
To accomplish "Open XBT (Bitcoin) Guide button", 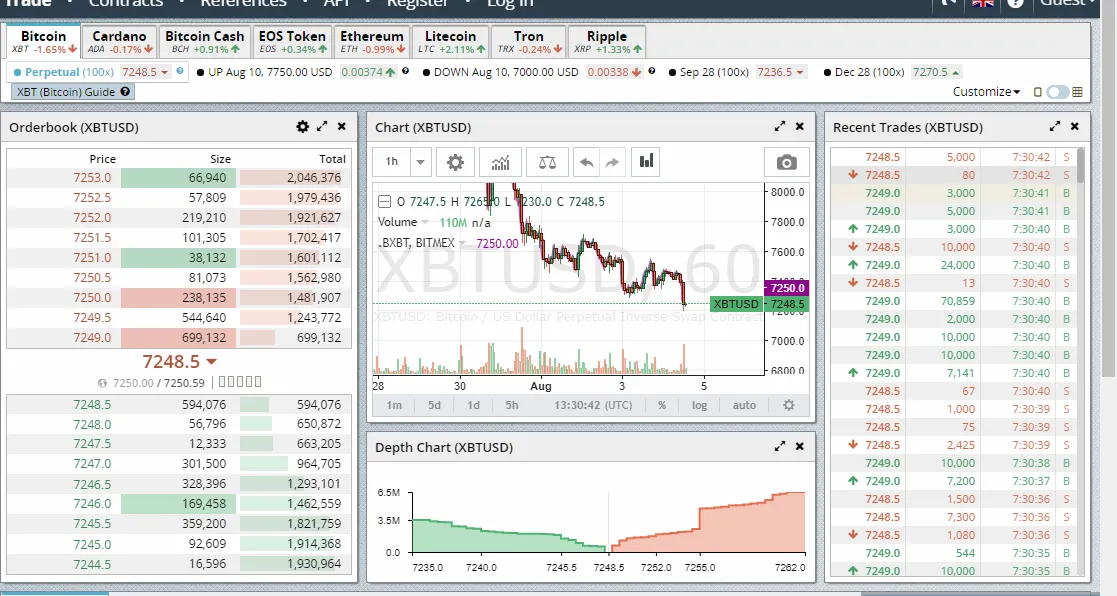I will [x=73, y=92].
